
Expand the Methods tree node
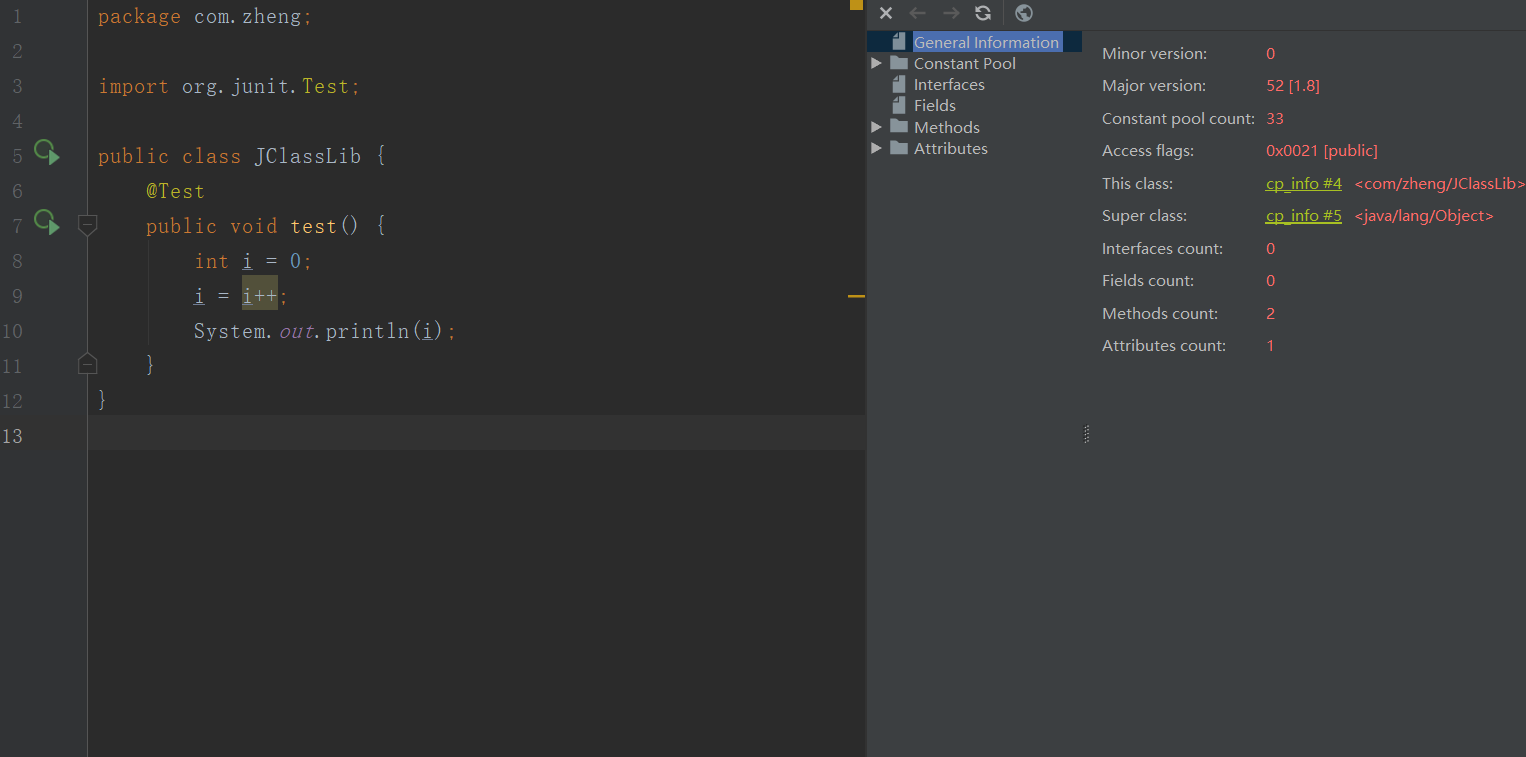877,127
